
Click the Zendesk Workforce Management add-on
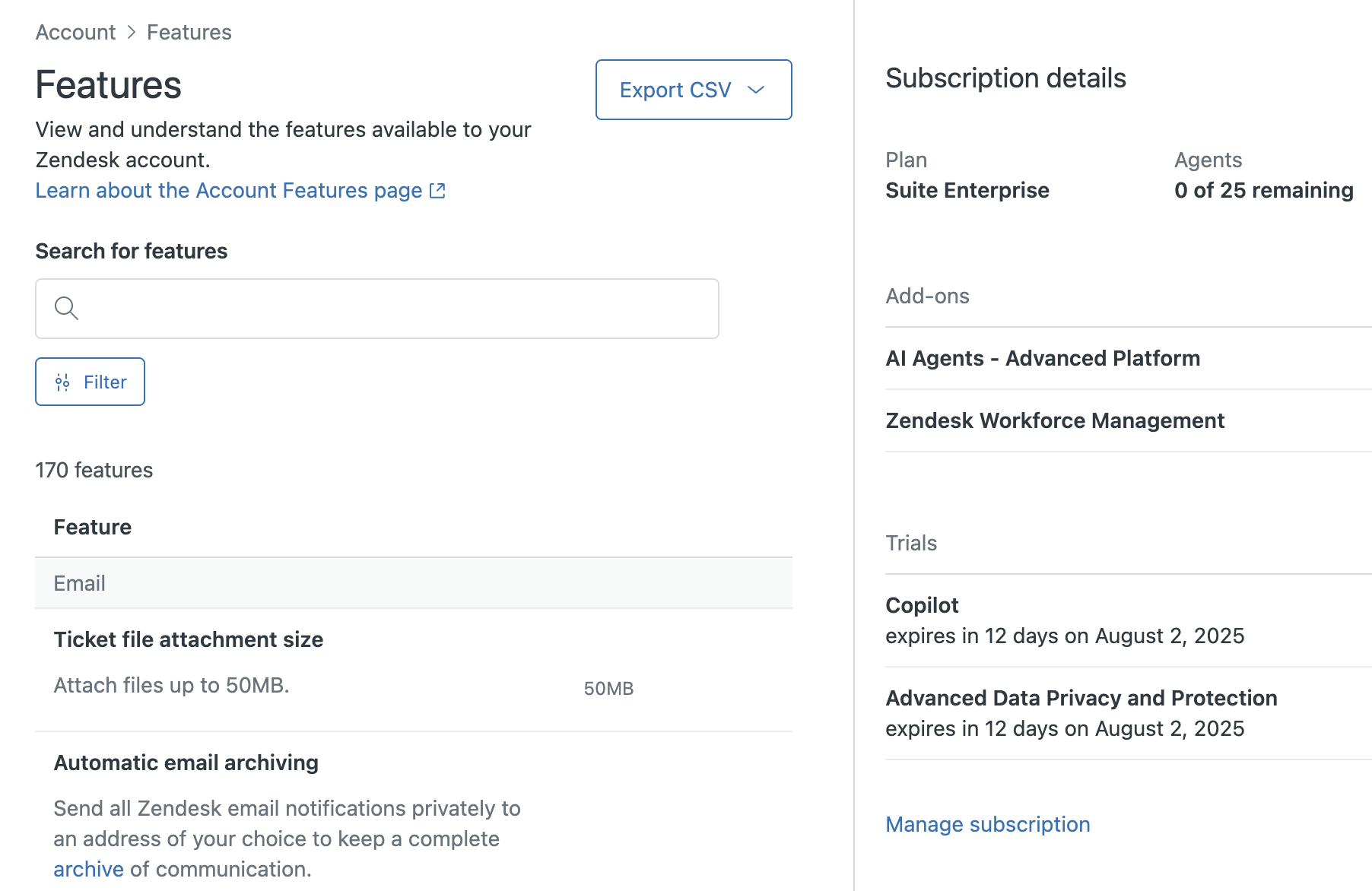click(x=1055, y=420)
